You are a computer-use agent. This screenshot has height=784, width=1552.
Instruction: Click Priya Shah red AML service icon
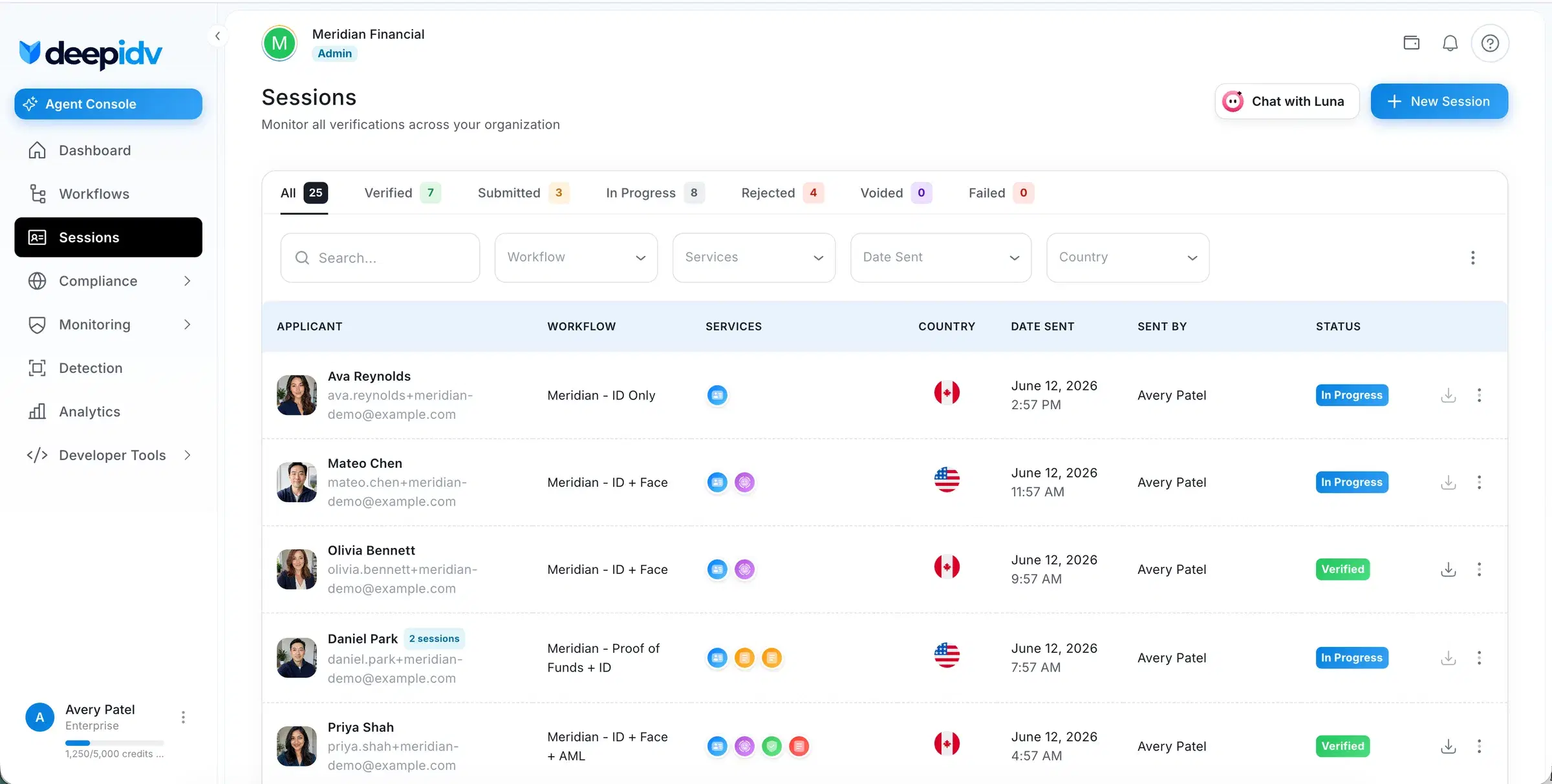799,747
